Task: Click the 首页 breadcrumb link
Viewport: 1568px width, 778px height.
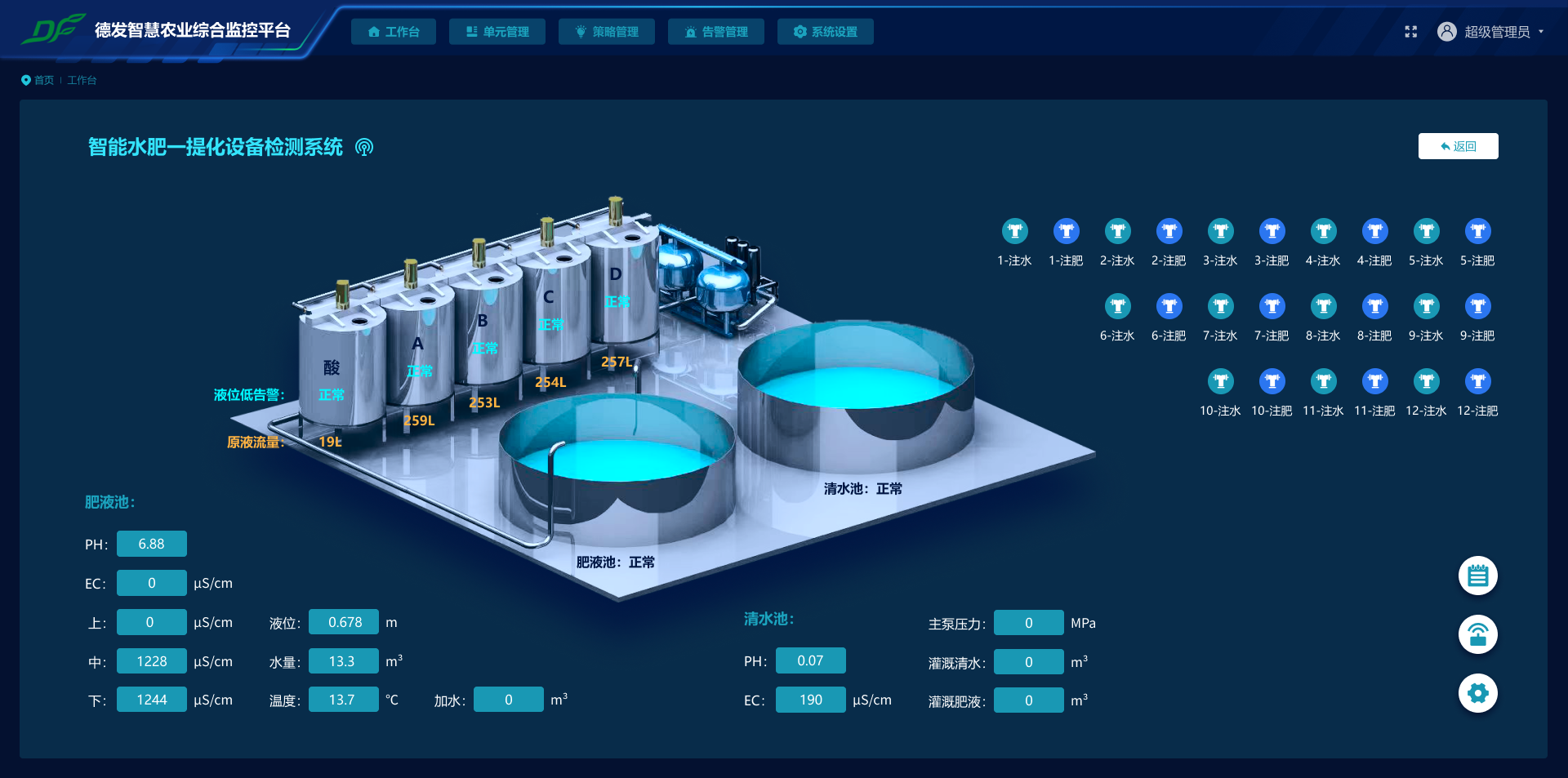Action: click(43, 80)
